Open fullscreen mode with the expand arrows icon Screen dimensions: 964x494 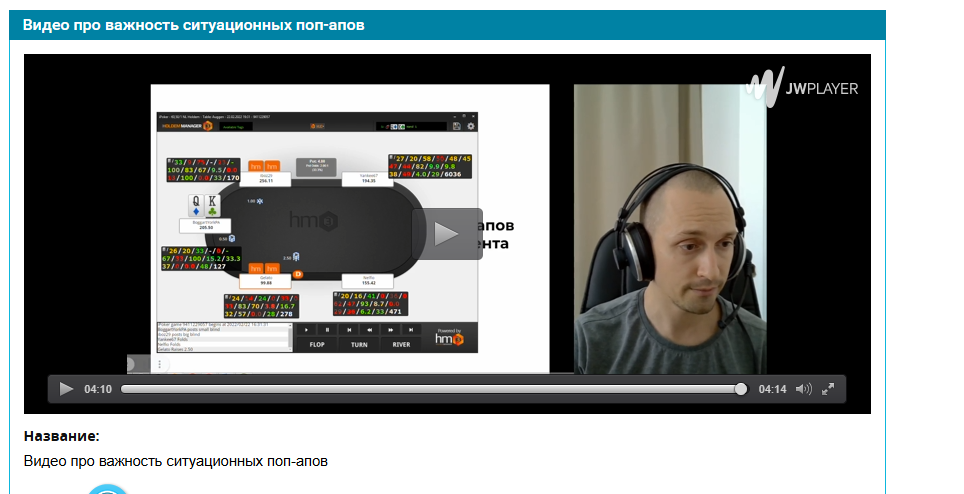tap(828, 389)
